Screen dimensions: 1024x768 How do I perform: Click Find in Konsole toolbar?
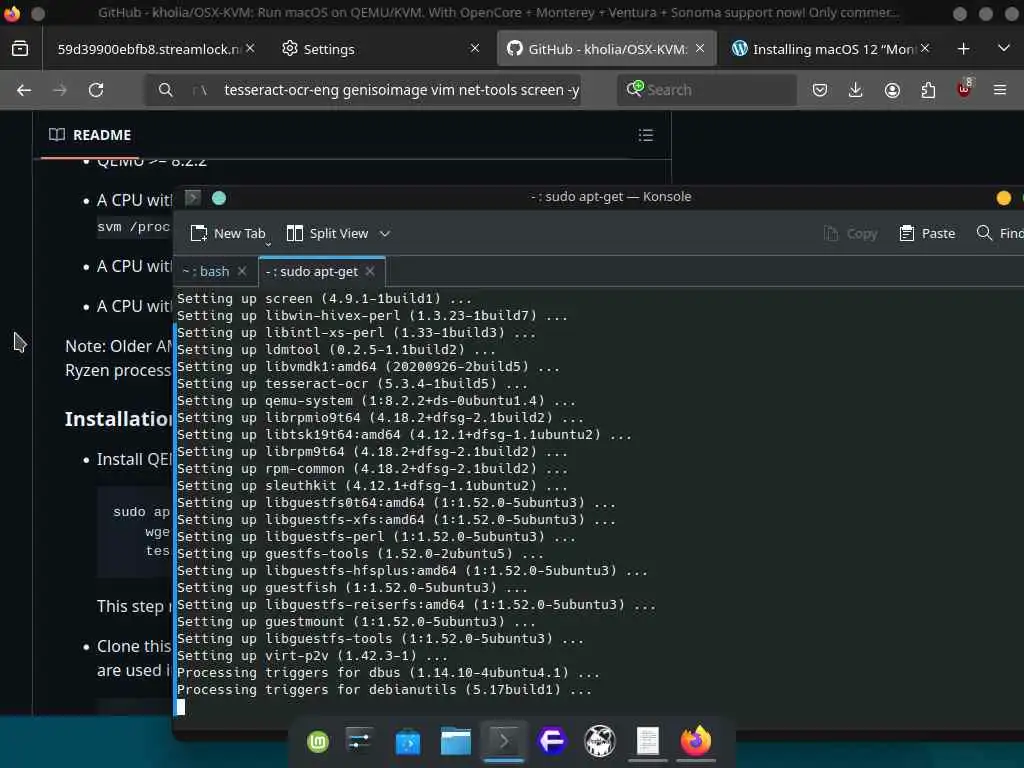(x=999, y=234)
